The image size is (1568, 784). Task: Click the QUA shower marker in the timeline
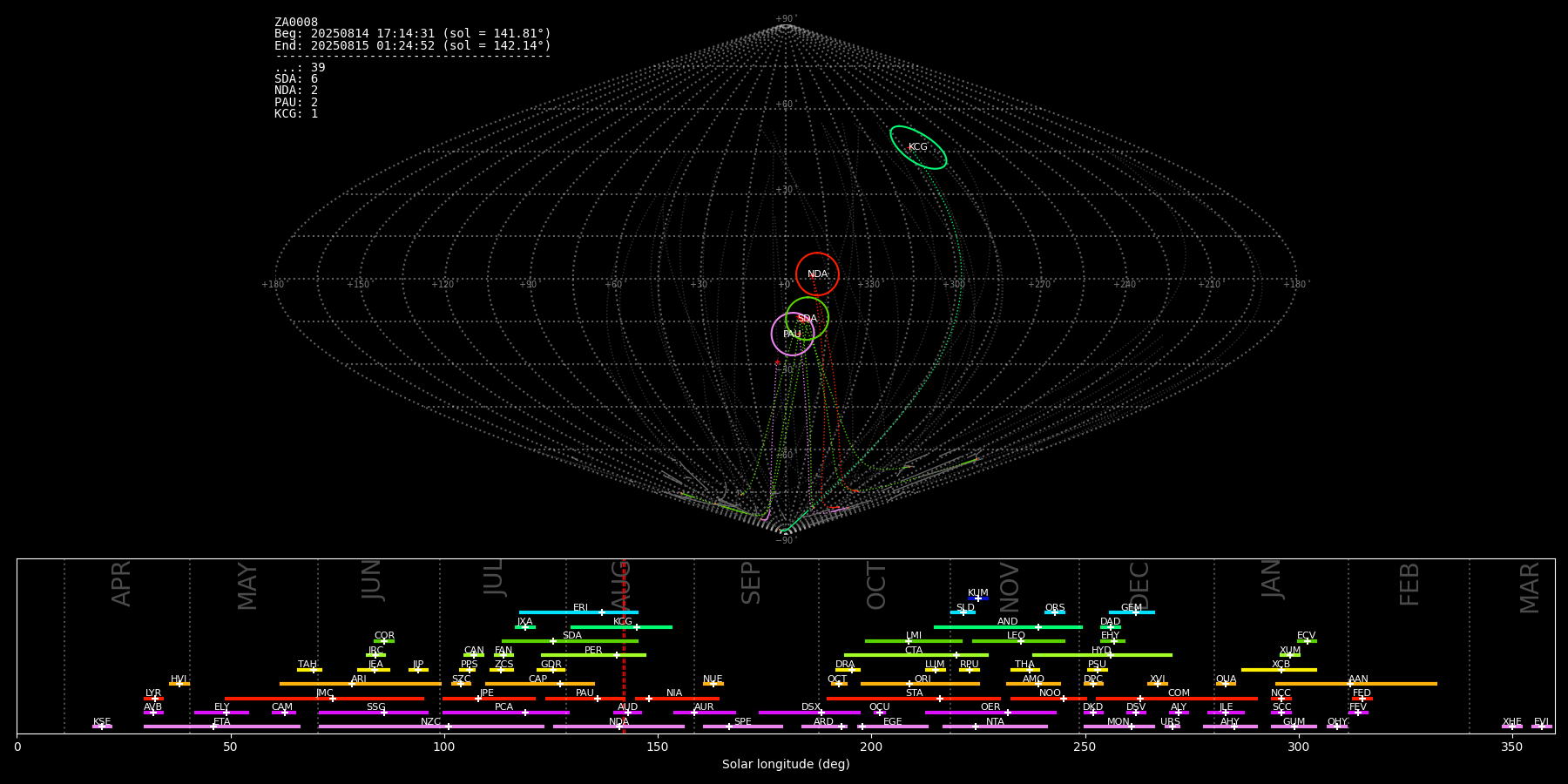[1226, 684]
